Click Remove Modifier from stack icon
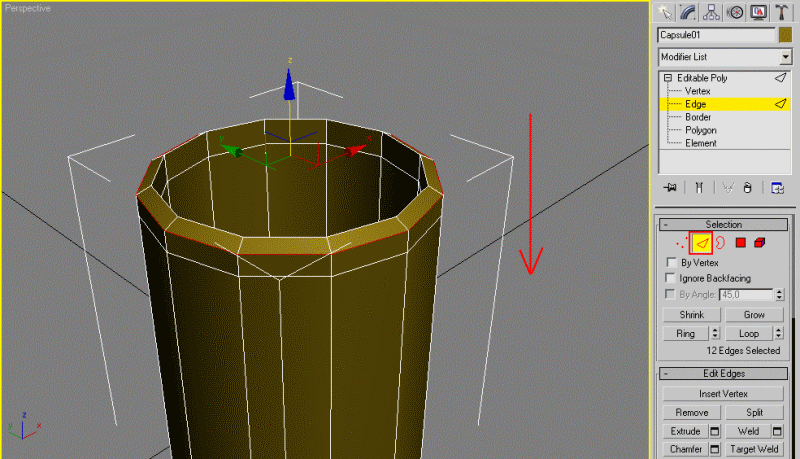This screenshot has width=800, height=459. click(747, 188)
